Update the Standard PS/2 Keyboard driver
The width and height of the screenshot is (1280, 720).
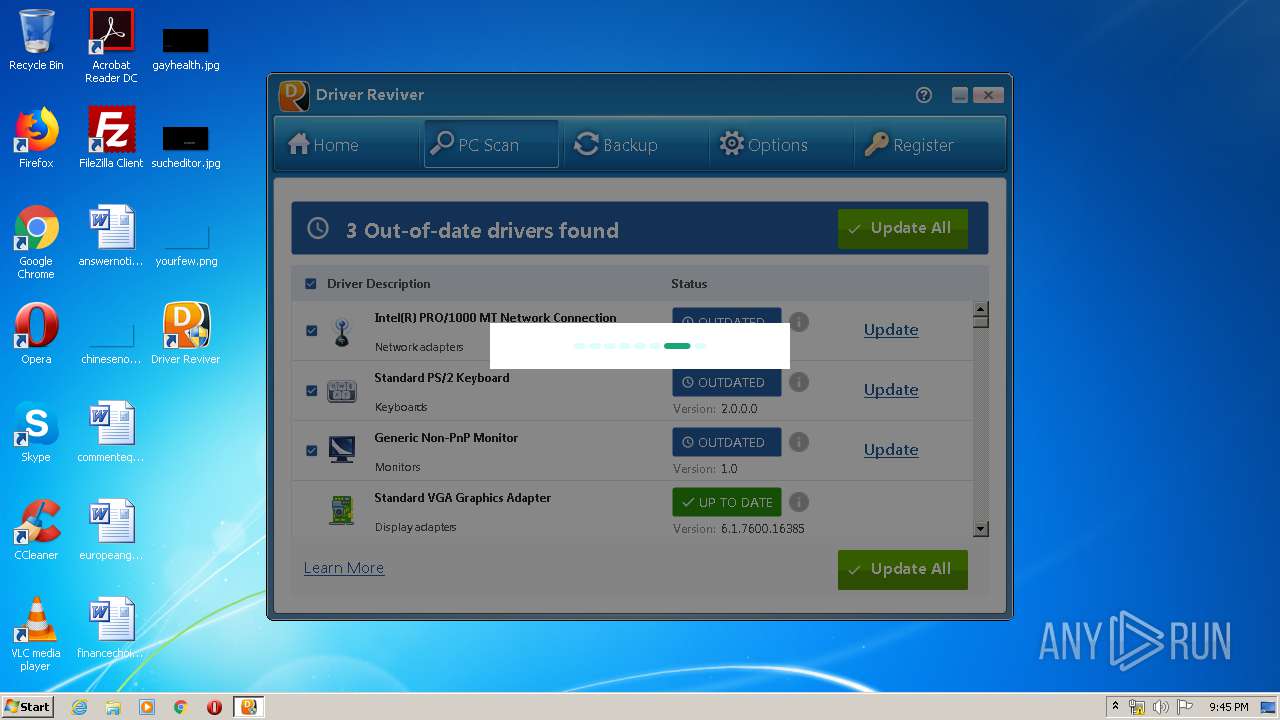click(891, 390)
